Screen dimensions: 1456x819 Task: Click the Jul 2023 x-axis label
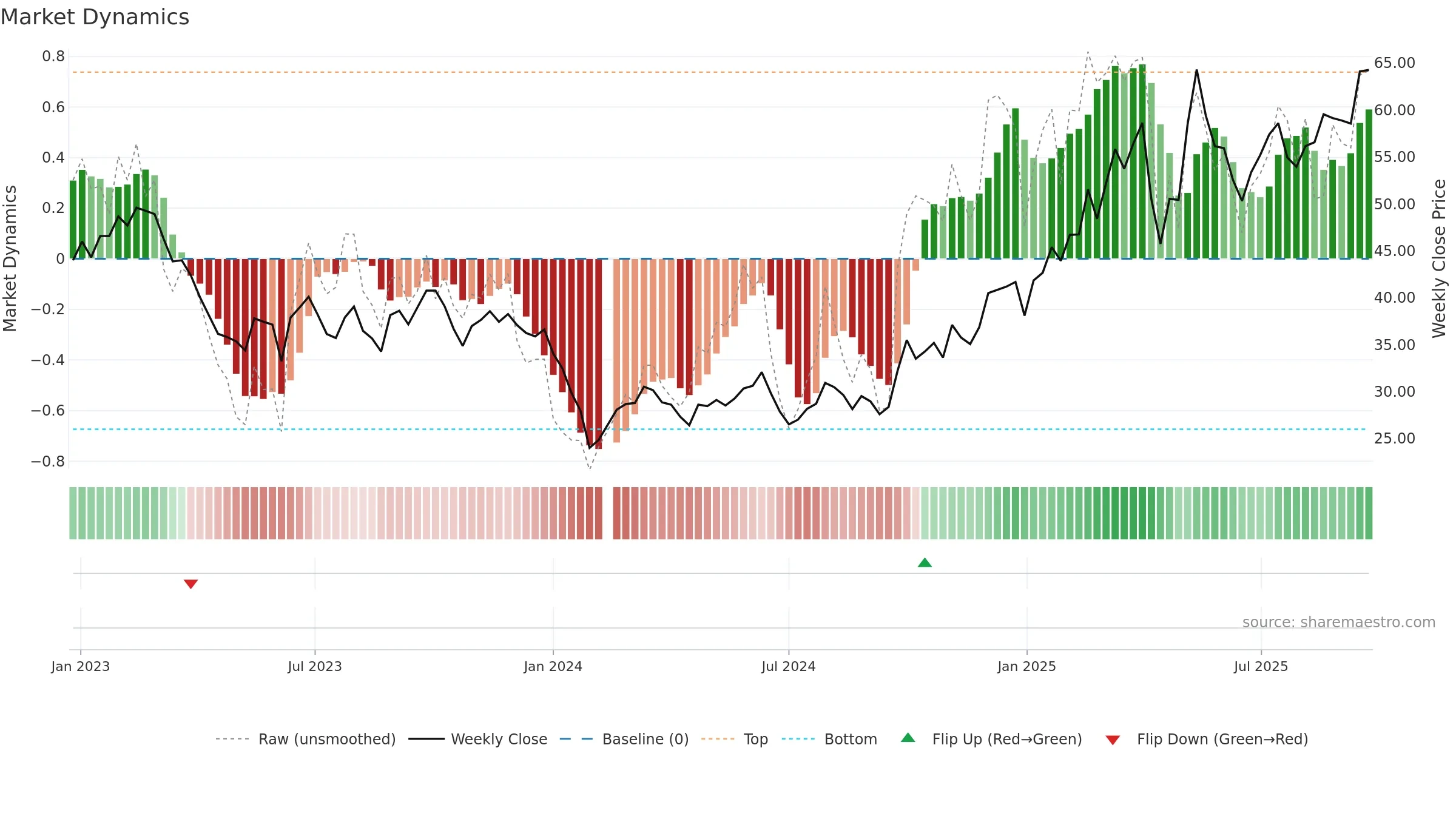pyautogui.click(x=315, y=666)
